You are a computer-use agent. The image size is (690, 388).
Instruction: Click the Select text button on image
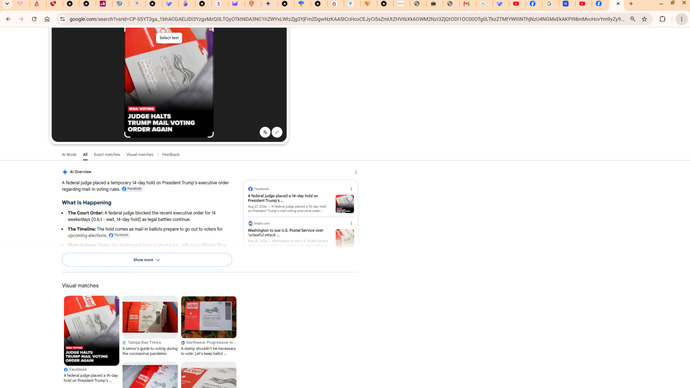(169, 38)
